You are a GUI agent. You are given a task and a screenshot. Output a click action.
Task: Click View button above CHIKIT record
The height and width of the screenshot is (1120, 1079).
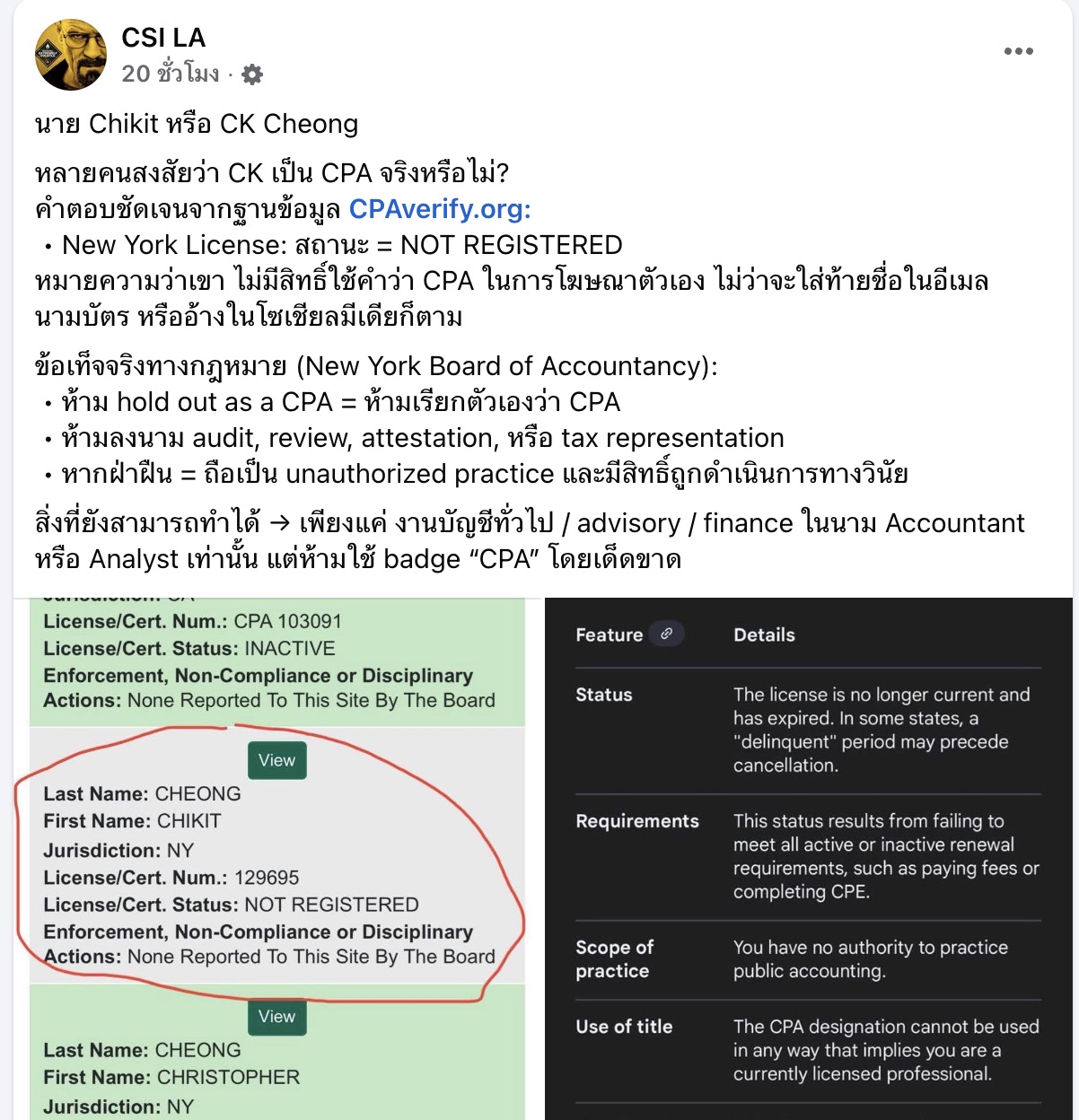(x=276, y=760)
